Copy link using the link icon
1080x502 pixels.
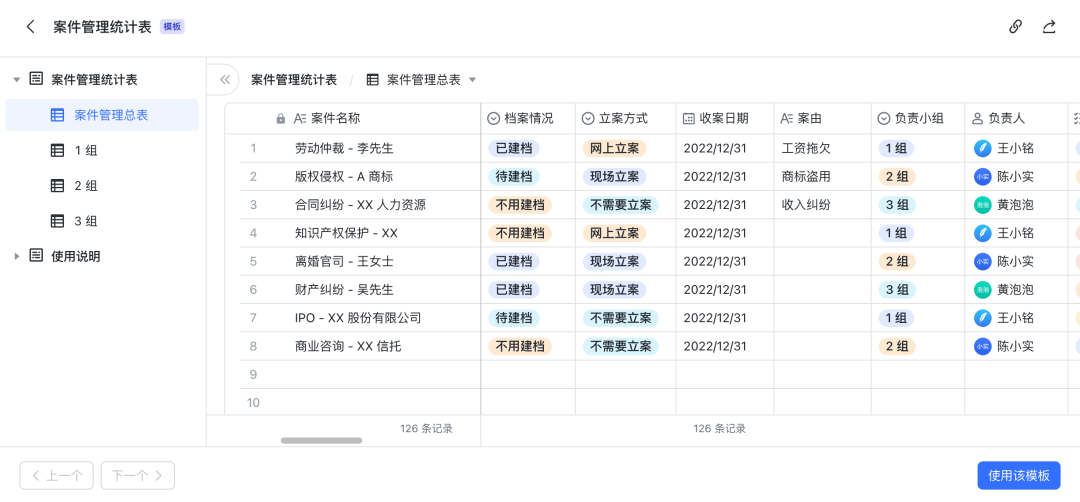click(1015, 27)
